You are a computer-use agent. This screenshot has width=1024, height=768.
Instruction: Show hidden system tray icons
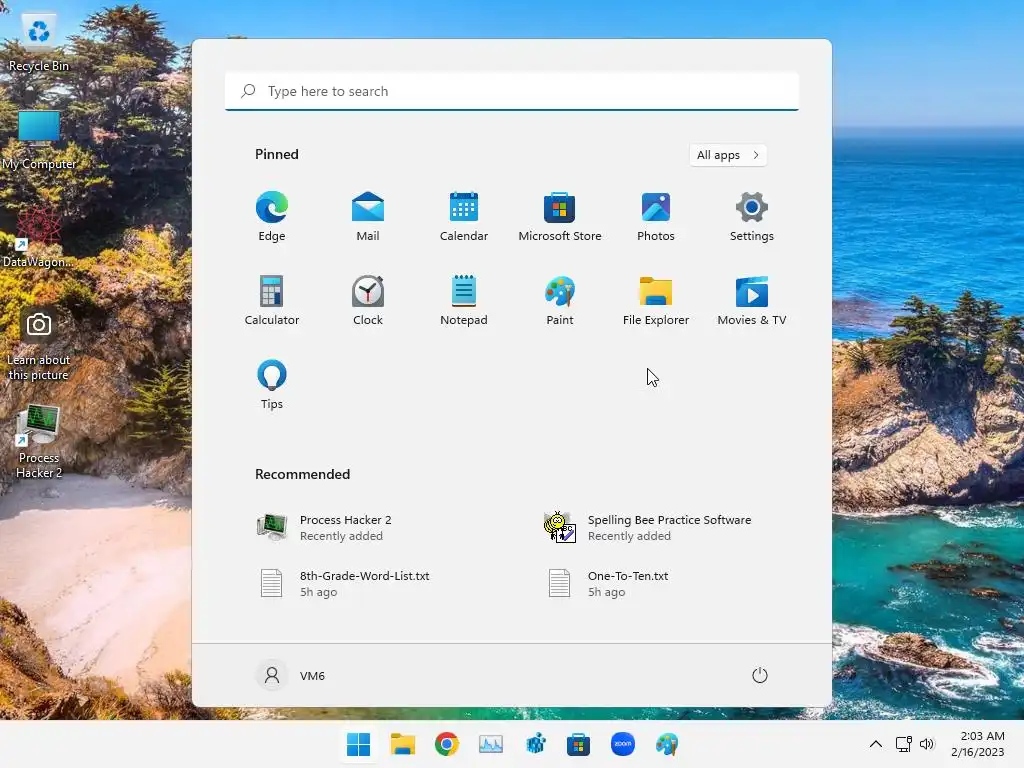876,744
